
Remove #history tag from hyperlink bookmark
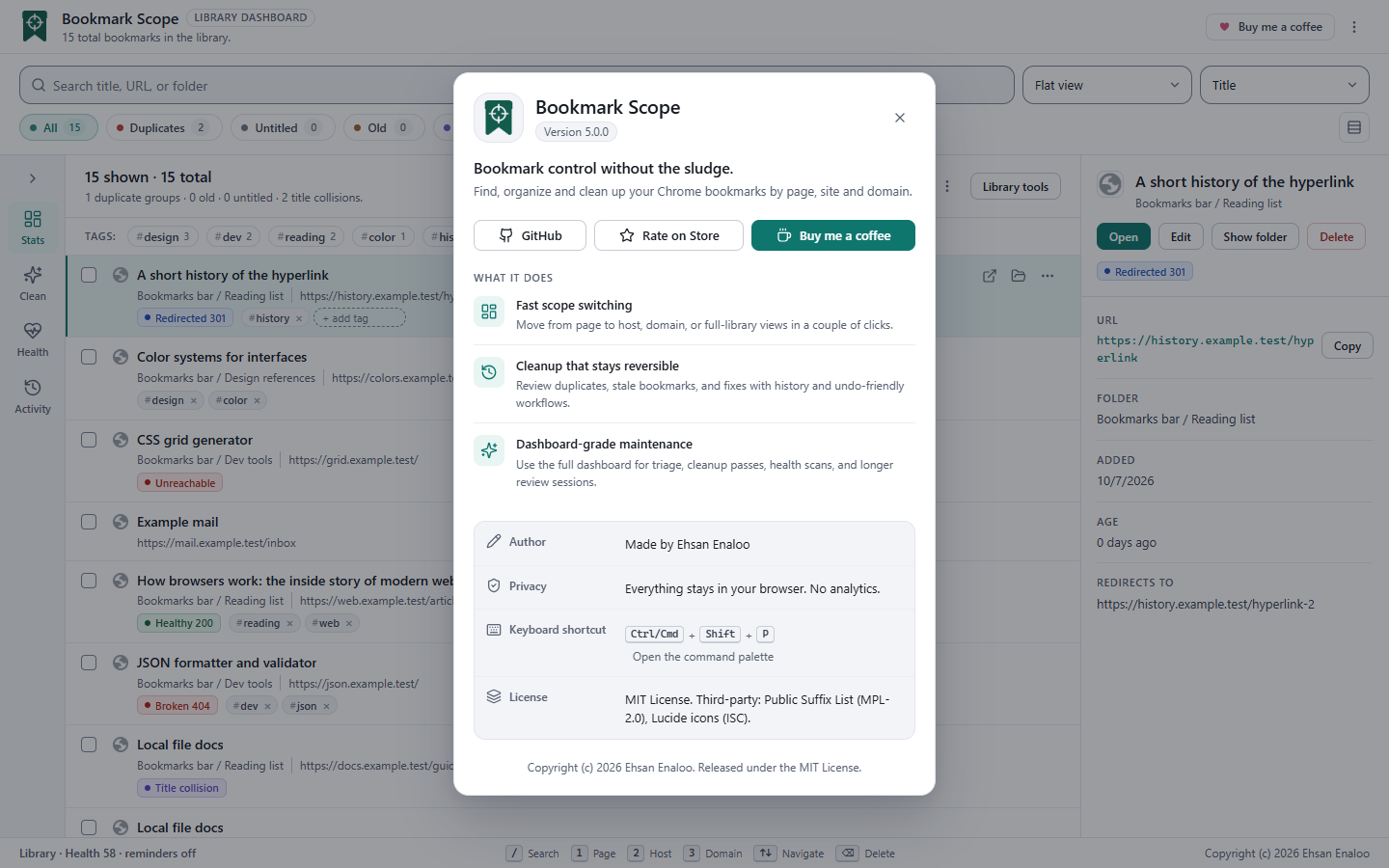point(299,318)
